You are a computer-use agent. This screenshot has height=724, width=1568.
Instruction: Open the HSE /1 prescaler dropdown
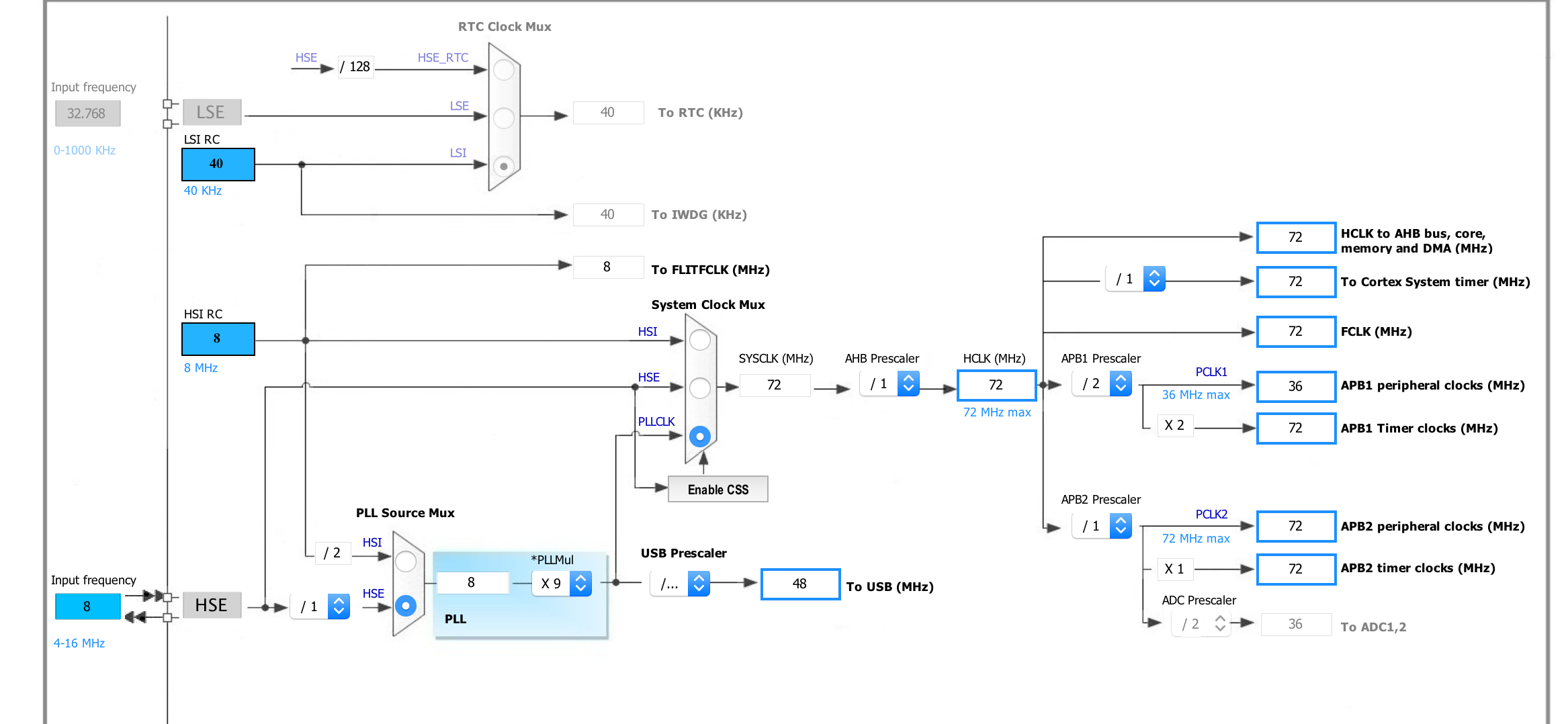point(320,606)
